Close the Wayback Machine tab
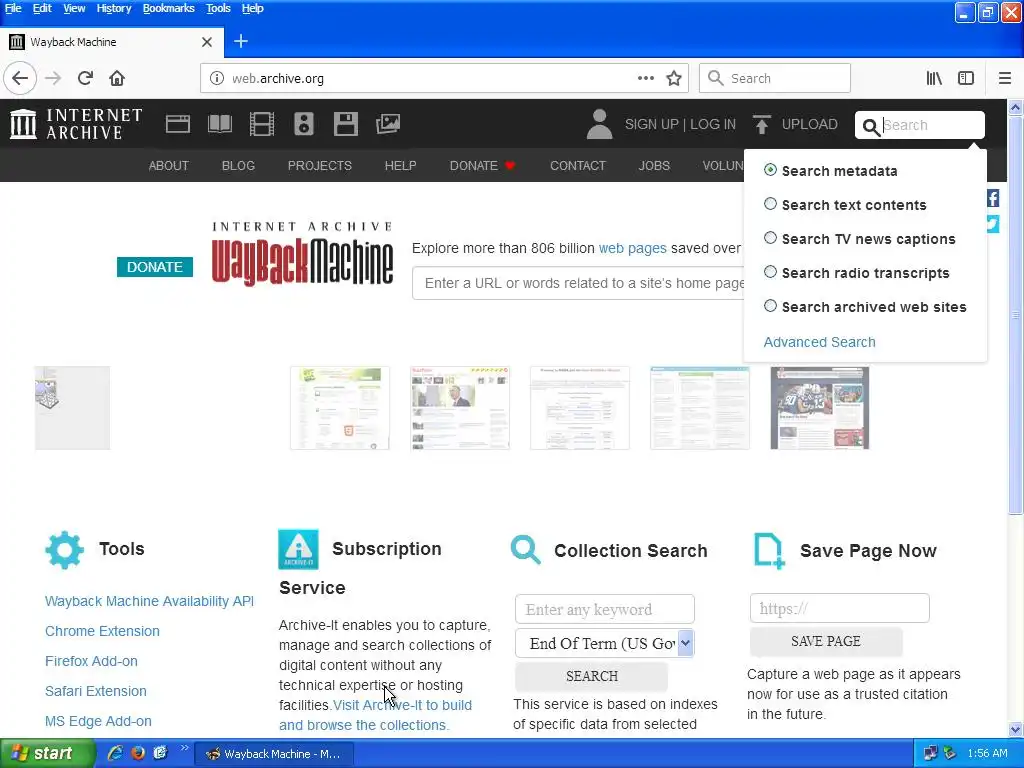Screen dimensions: 1024x768 coord(207,42)
